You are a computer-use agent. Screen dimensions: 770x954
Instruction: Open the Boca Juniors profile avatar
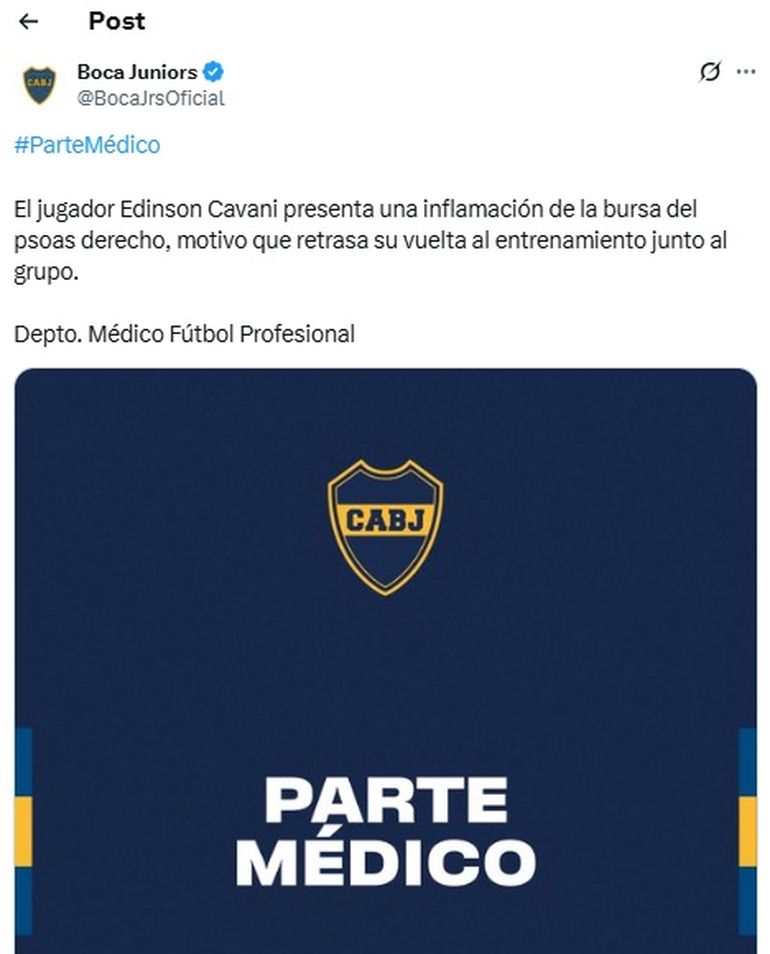pyautogui.click(x=40, y=85)
